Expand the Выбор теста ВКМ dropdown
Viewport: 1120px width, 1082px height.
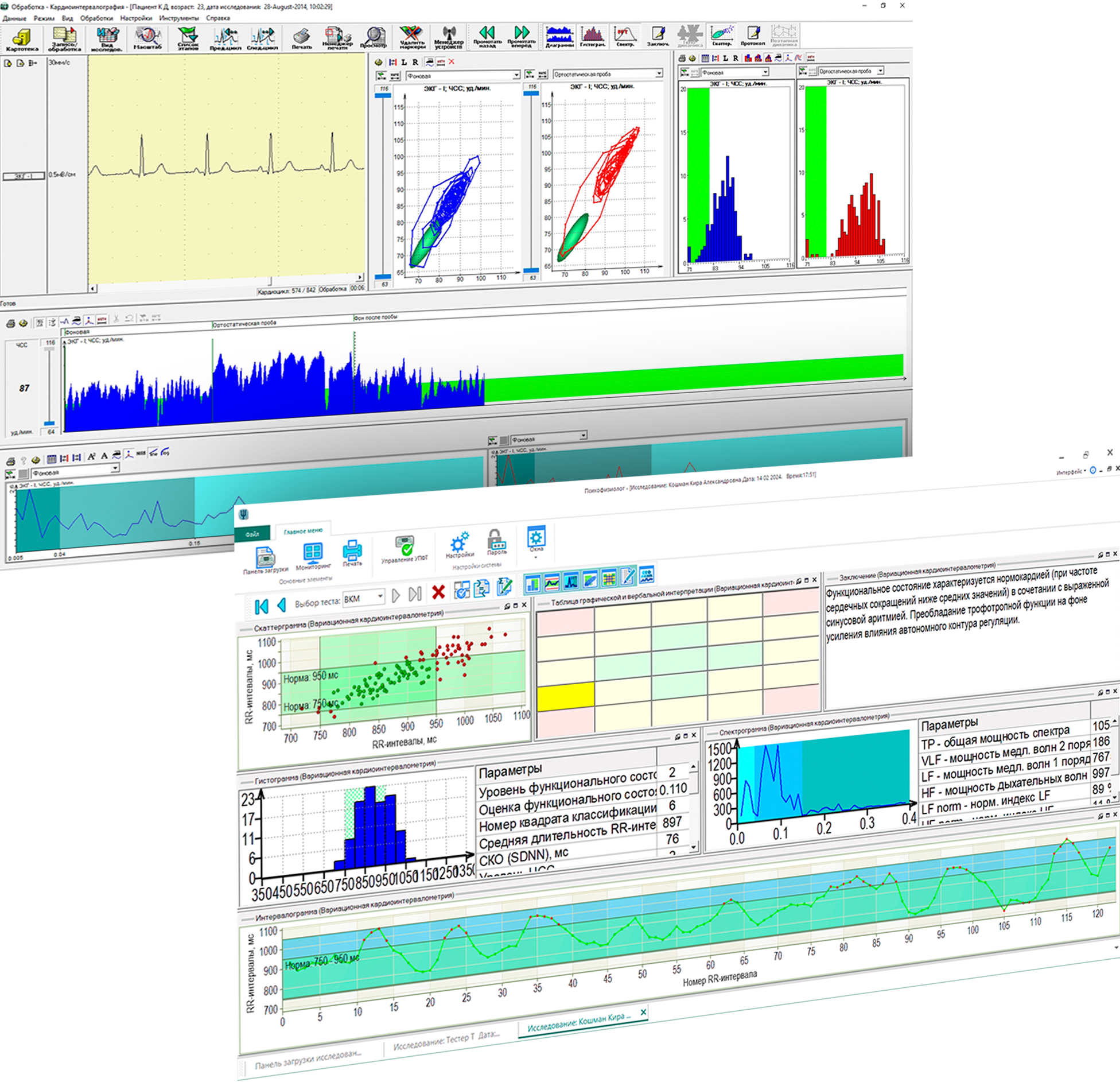(380, 597)
